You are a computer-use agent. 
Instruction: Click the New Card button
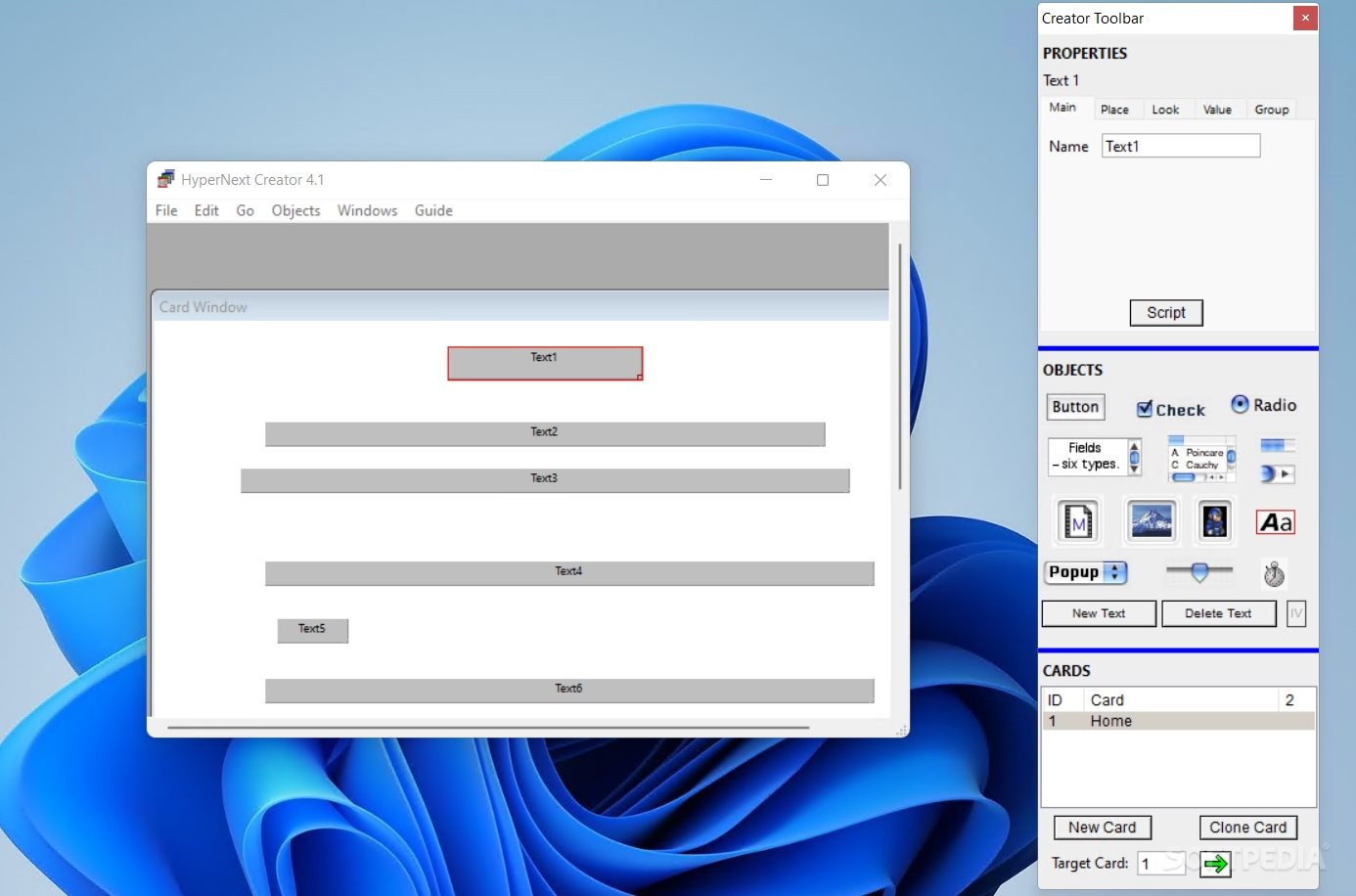(x=1103, y=828)
